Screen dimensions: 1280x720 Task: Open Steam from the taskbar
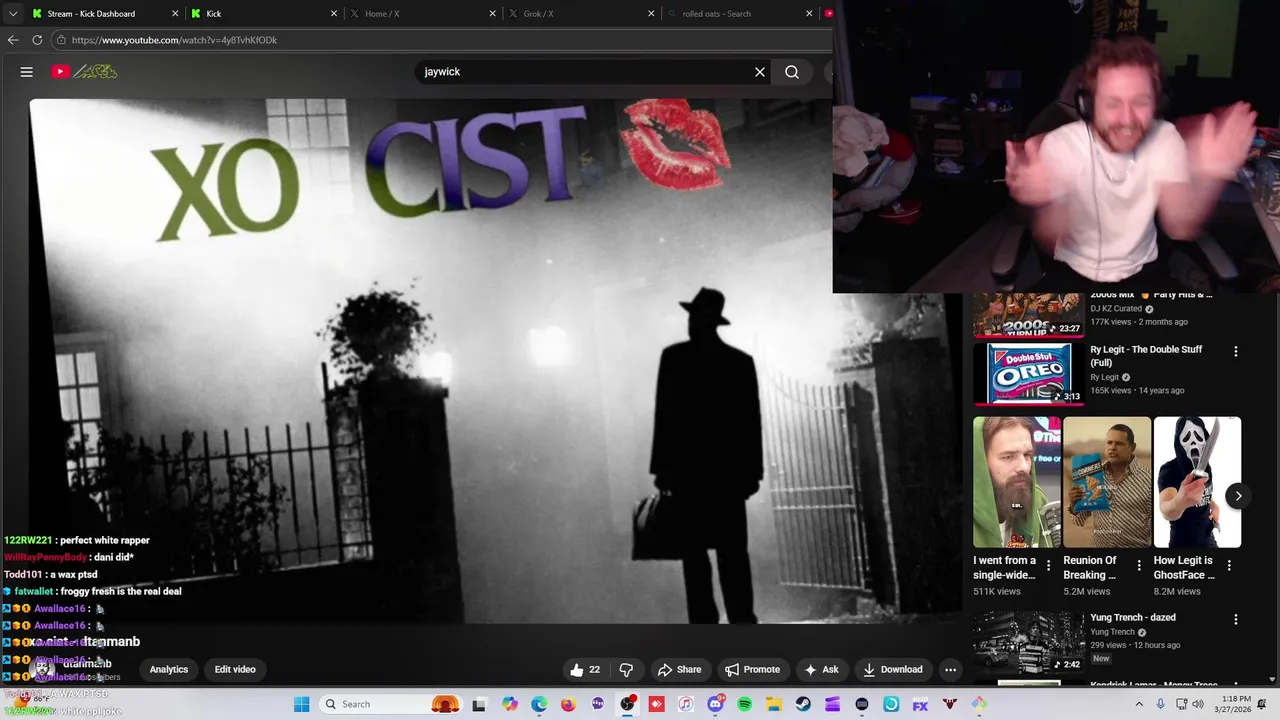point(803,704)
